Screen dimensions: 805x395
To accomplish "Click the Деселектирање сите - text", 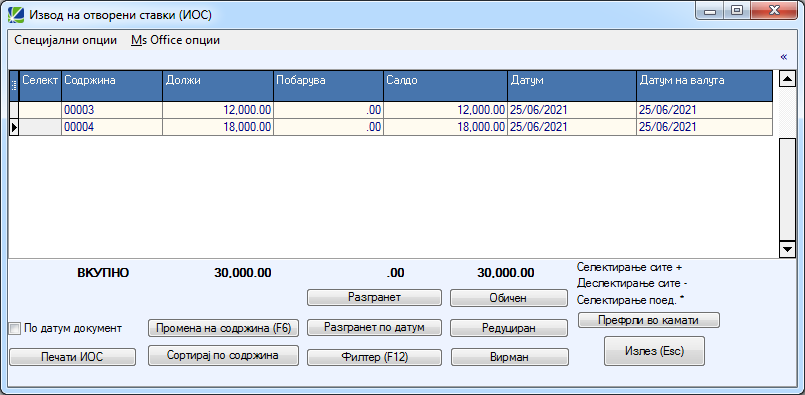I will point(632,283).
